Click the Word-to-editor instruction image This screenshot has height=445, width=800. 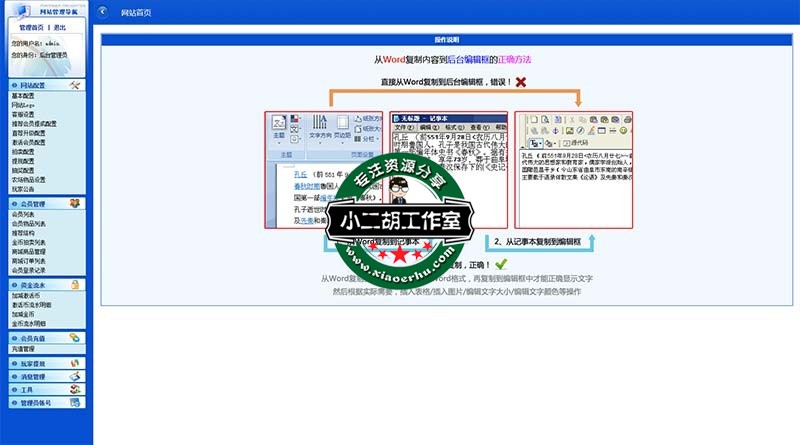coord(448,170)
